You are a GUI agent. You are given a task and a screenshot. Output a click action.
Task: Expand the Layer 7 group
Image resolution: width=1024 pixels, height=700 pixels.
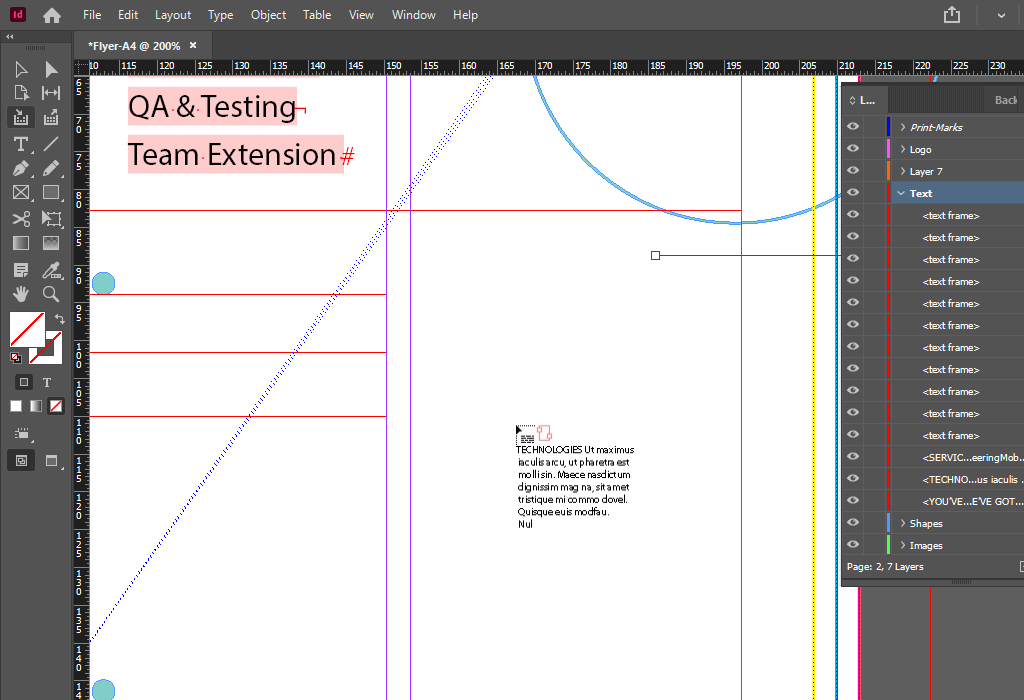pyautogui.click(x=902, y=171)
